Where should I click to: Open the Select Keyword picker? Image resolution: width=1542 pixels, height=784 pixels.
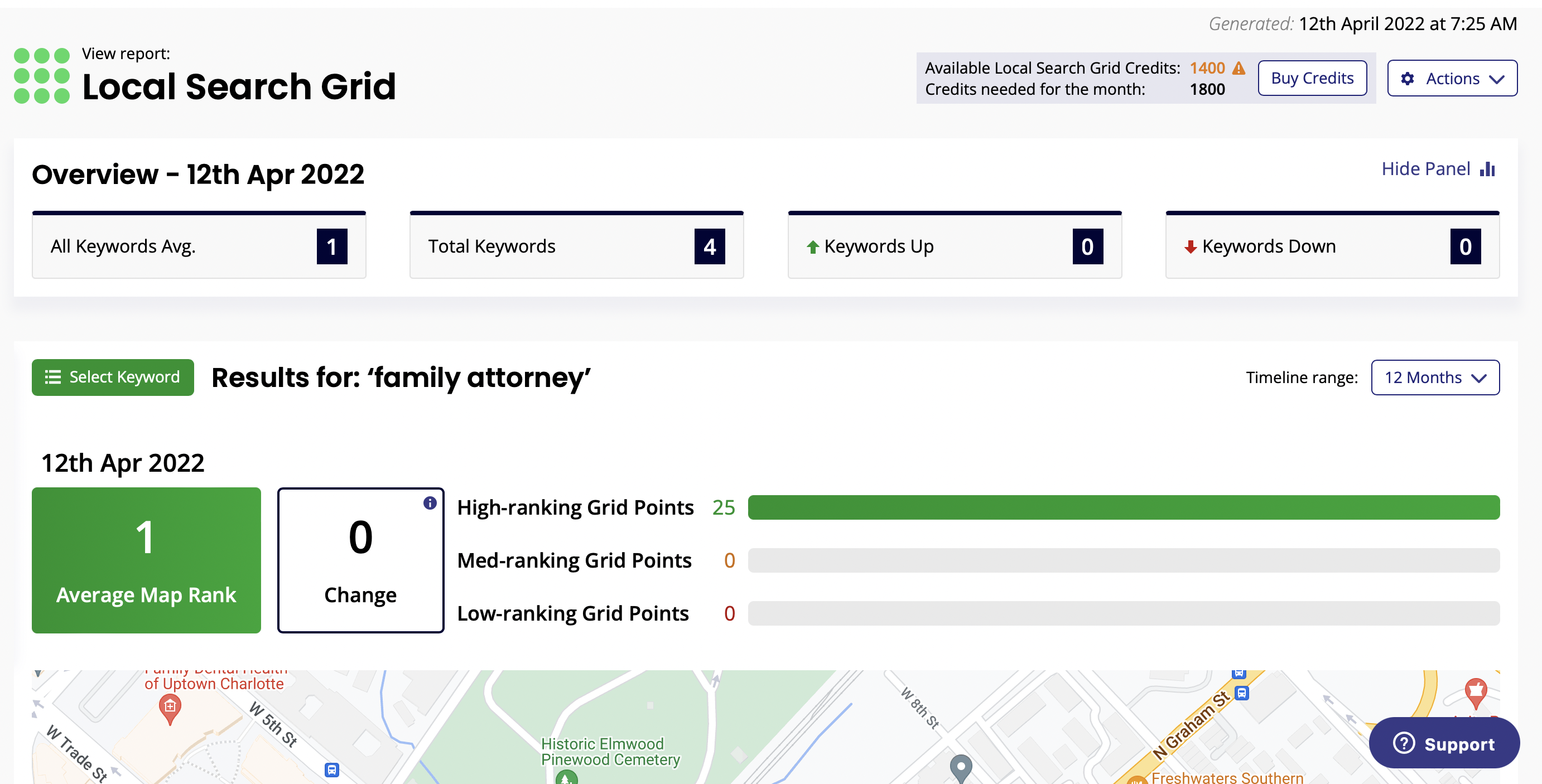(x=112, y=377)
